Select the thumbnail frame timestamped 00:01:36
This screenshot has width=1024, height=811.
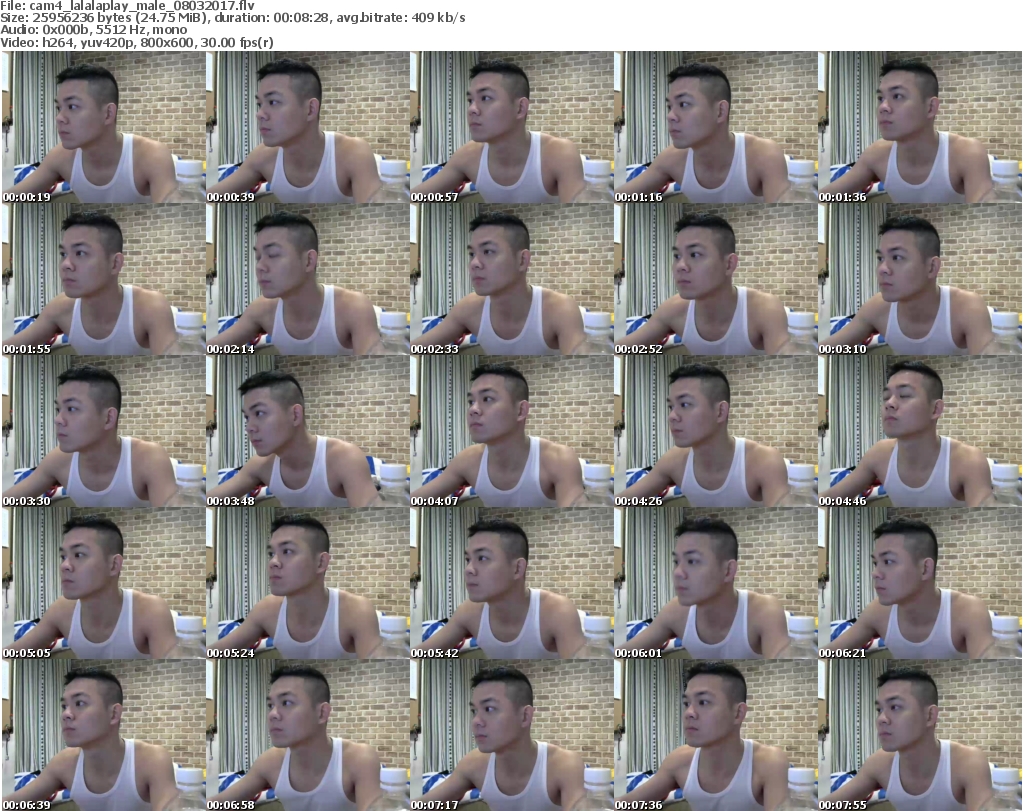(x=920, y=127)
